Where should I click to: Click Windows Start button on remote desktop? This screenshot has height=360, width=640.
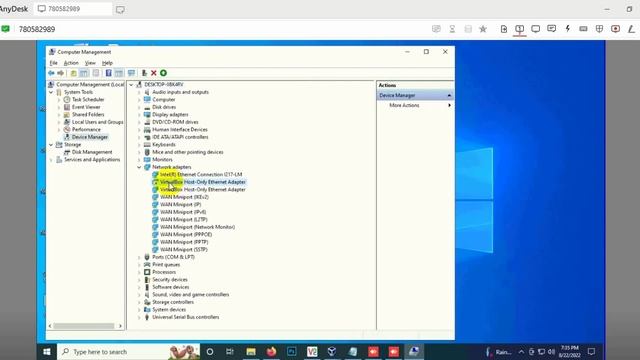47,351
